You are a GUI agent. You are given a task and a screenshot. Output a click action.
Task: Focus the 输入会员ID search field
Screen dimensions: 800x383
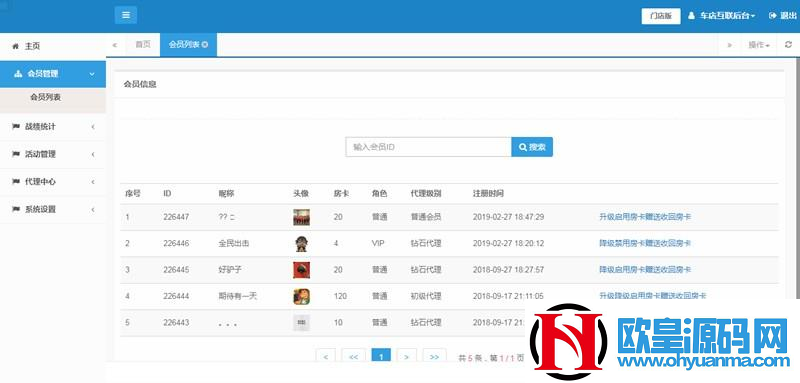tap(428, 147)
